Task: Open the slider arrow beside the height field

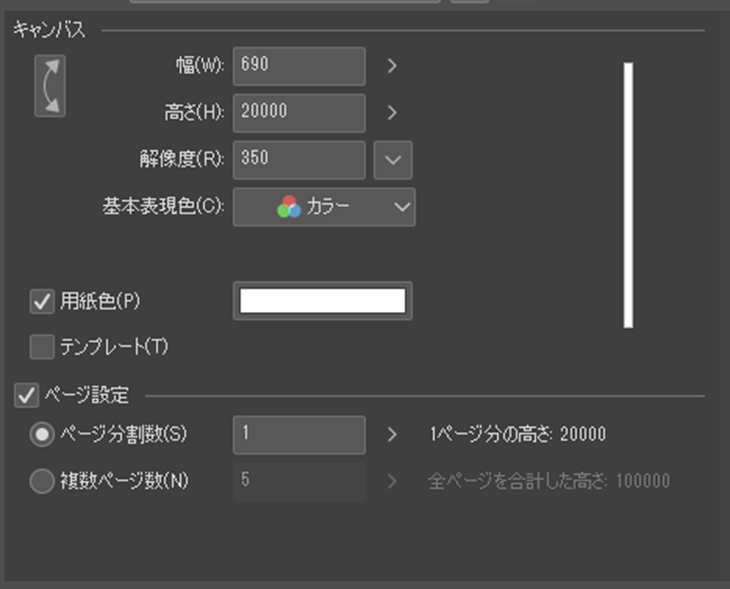Action: tap(392, 112)
